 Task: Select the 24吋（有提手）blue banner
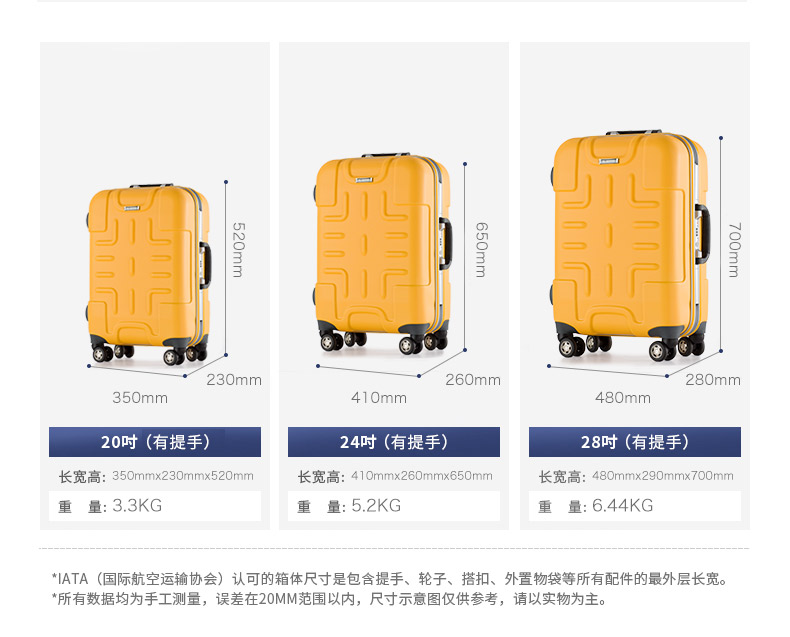393,442
